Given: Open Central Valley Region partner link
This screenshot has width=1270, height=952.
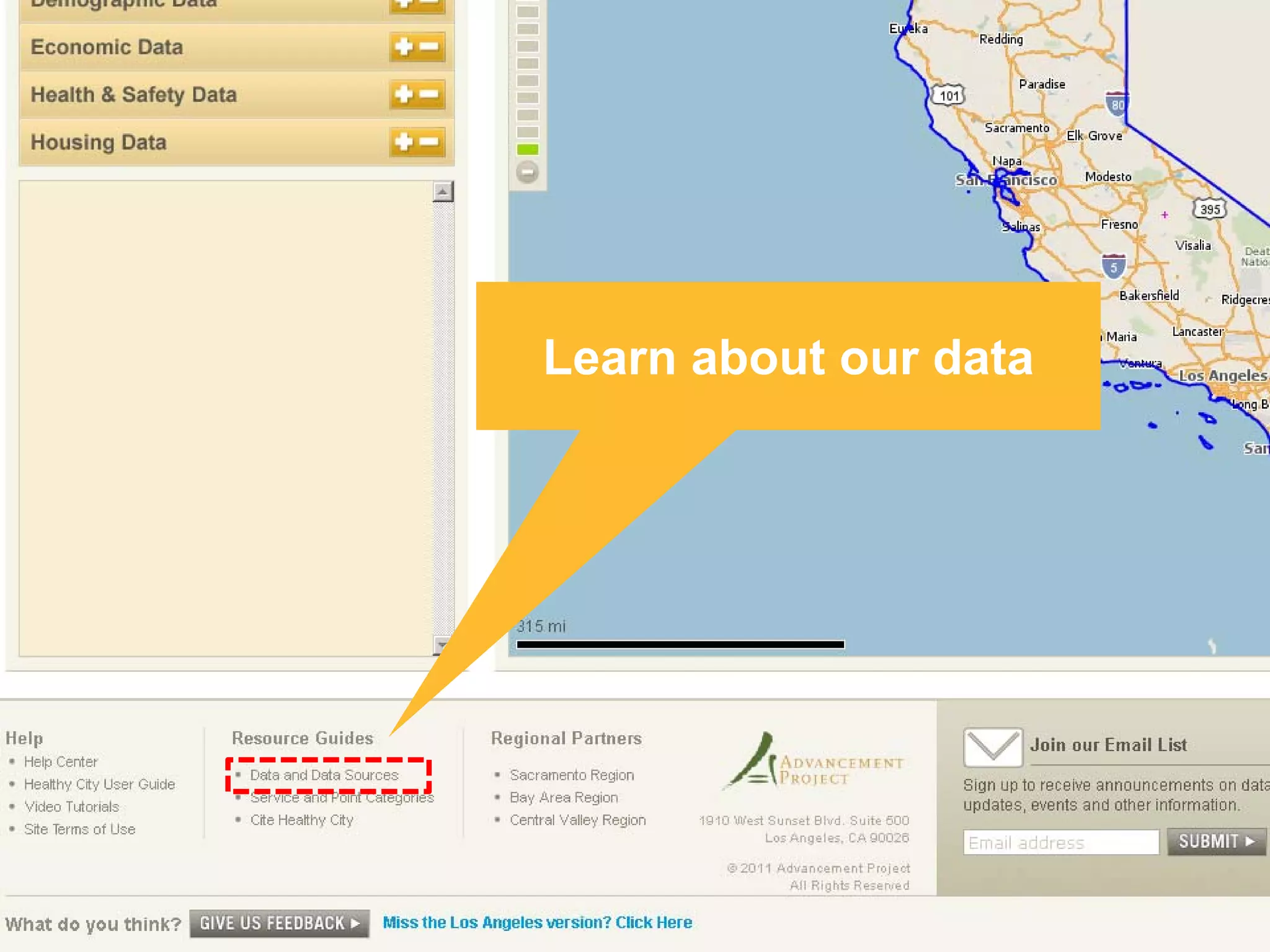Looking at the screenshot, I should pos(578,820).
